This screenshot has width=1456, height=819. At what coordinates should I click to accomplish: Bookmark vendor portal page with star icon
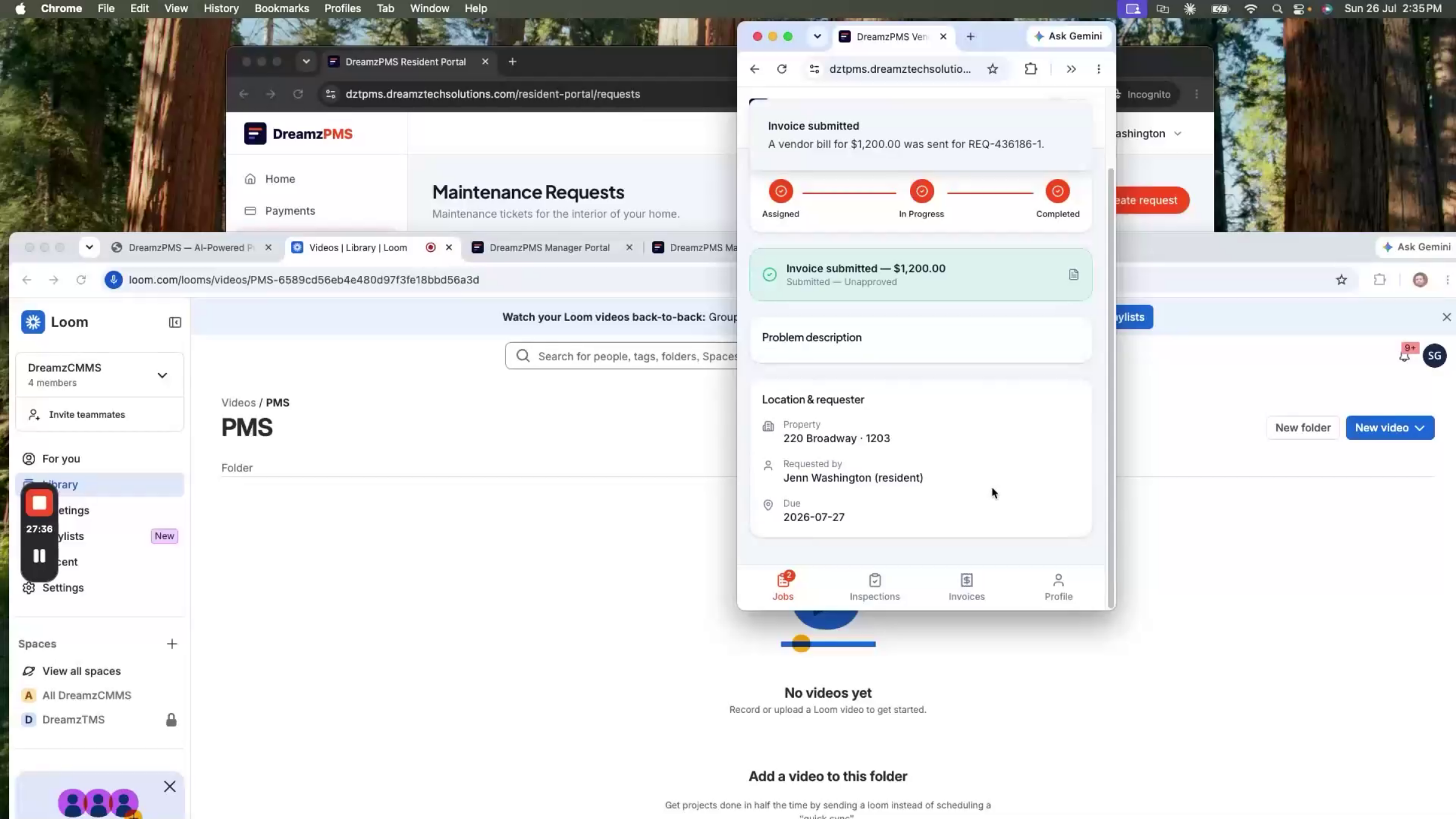(993, 69)
